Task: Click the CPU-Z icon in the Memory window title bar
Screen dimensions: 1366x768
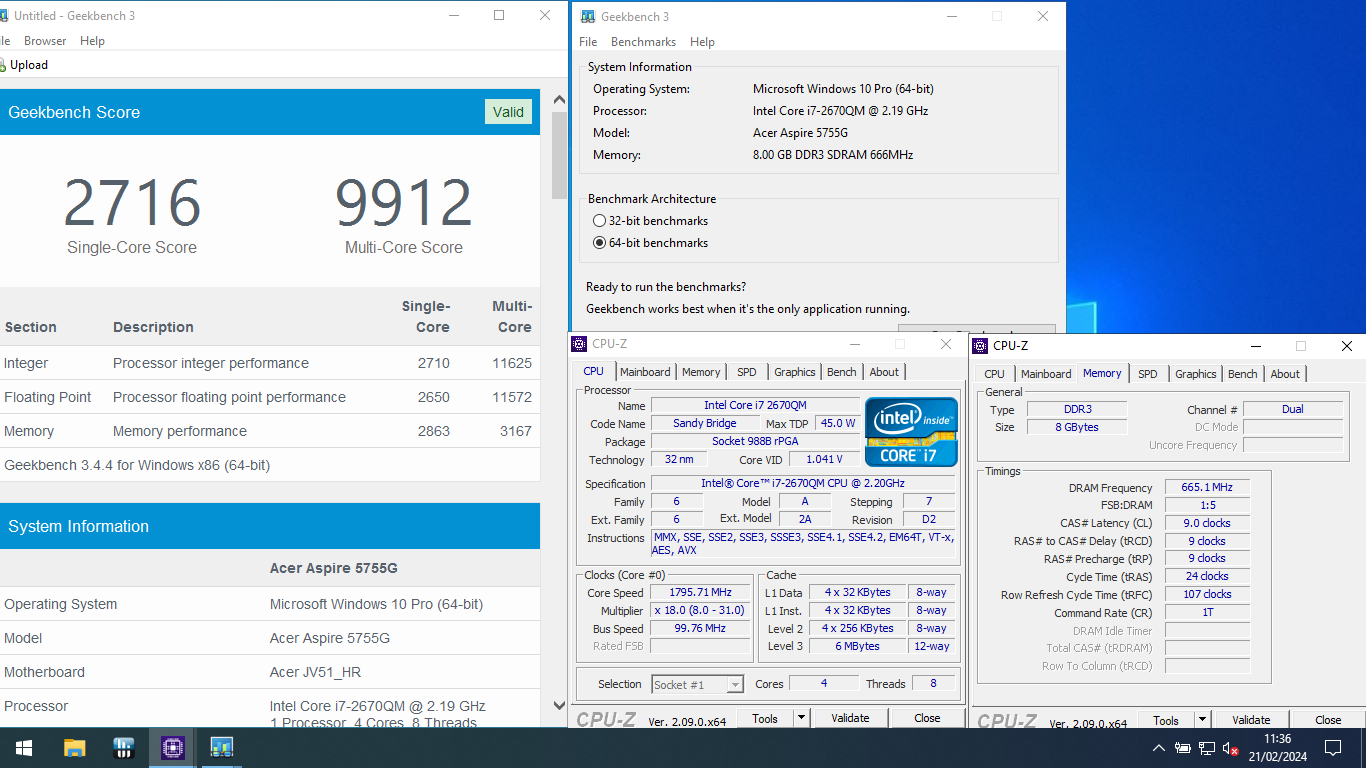Action: click(x=980, y=346)
